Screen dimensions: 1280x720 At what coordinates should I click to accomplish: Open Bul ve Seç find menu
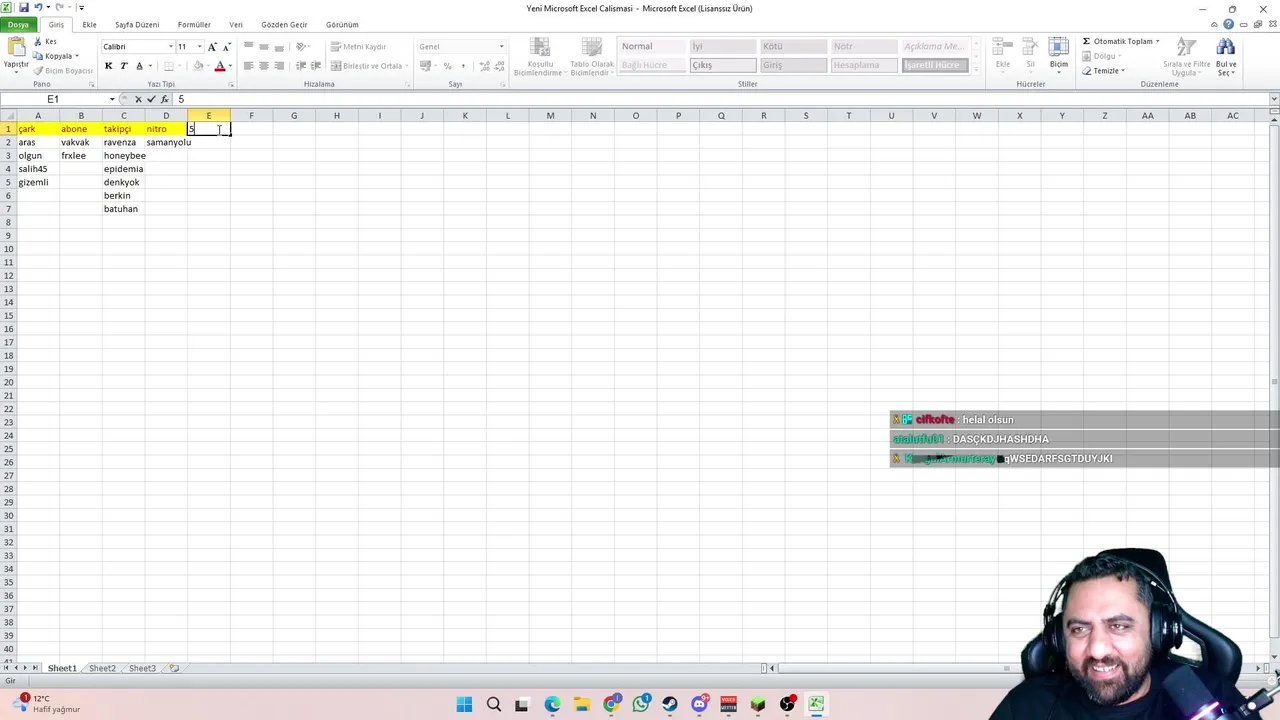pos(1226,57)
